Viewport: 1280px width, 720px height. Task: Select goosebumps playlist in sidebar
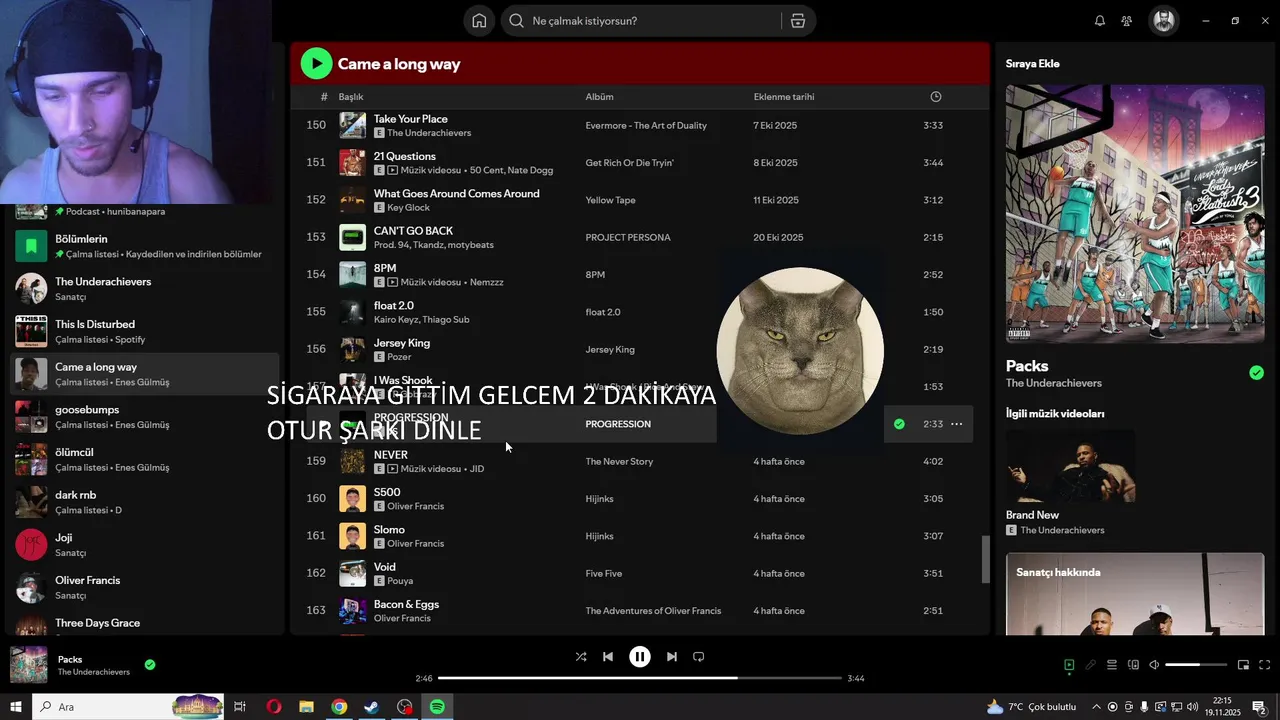point(145,416)
